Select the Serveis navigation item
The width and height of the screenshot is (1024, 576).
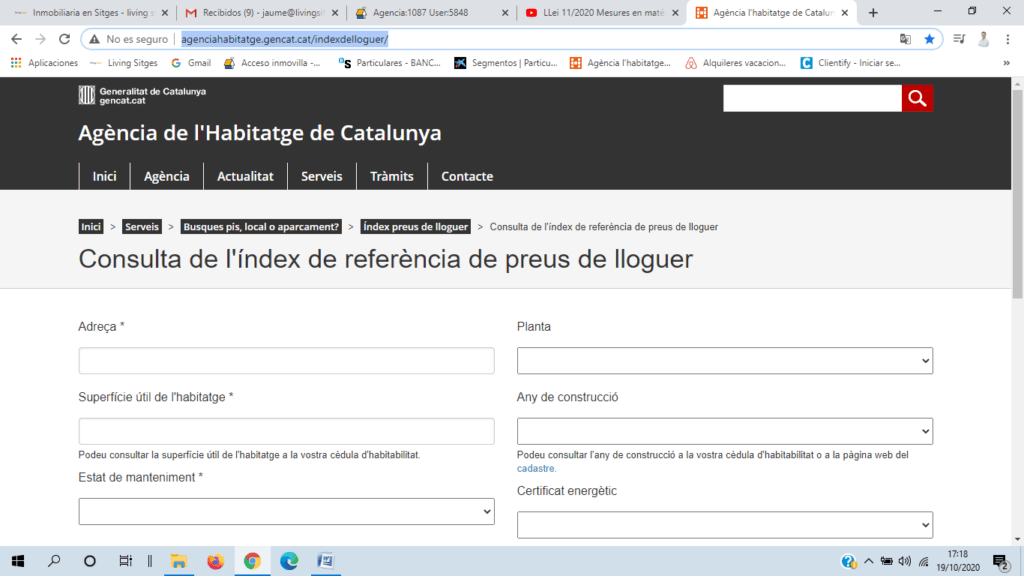(x=321, y=176)
